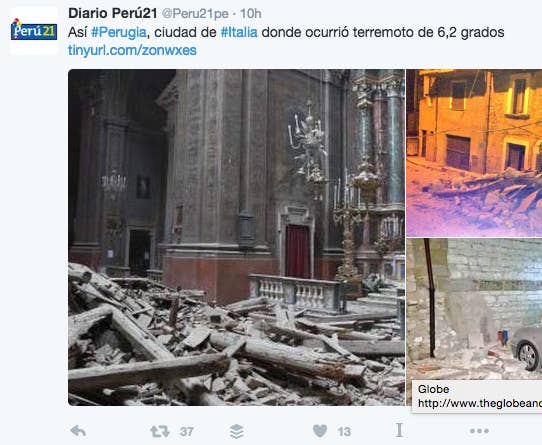Open the #Italia hashtag
This screenshot has width=542, height=445.
click(239, 33)
